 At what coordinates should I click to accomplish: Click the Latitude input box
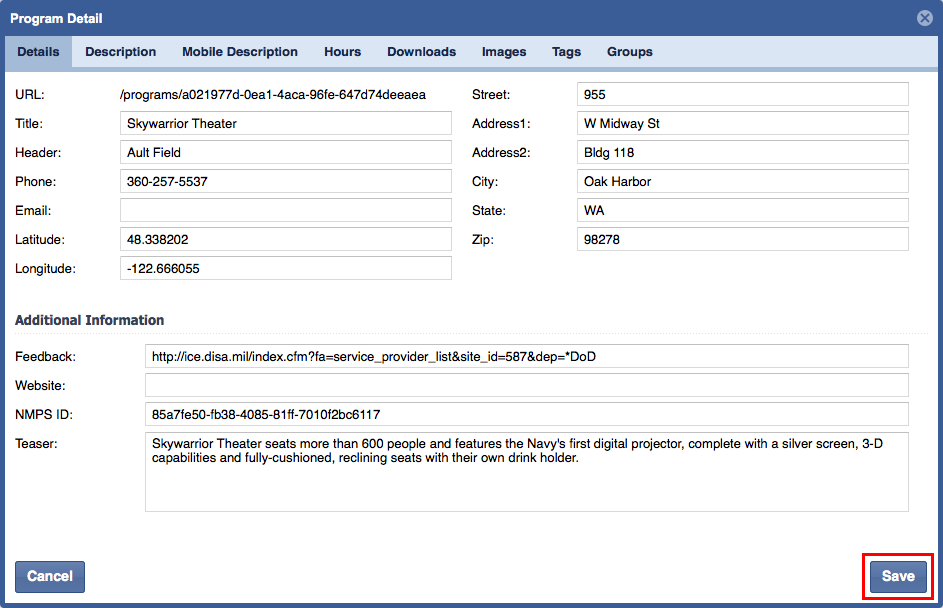(x=285, y=240)
